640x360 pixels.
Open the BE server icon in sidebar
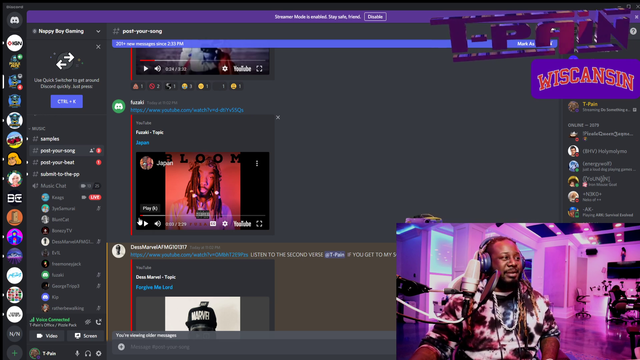[x=14, y=198]
